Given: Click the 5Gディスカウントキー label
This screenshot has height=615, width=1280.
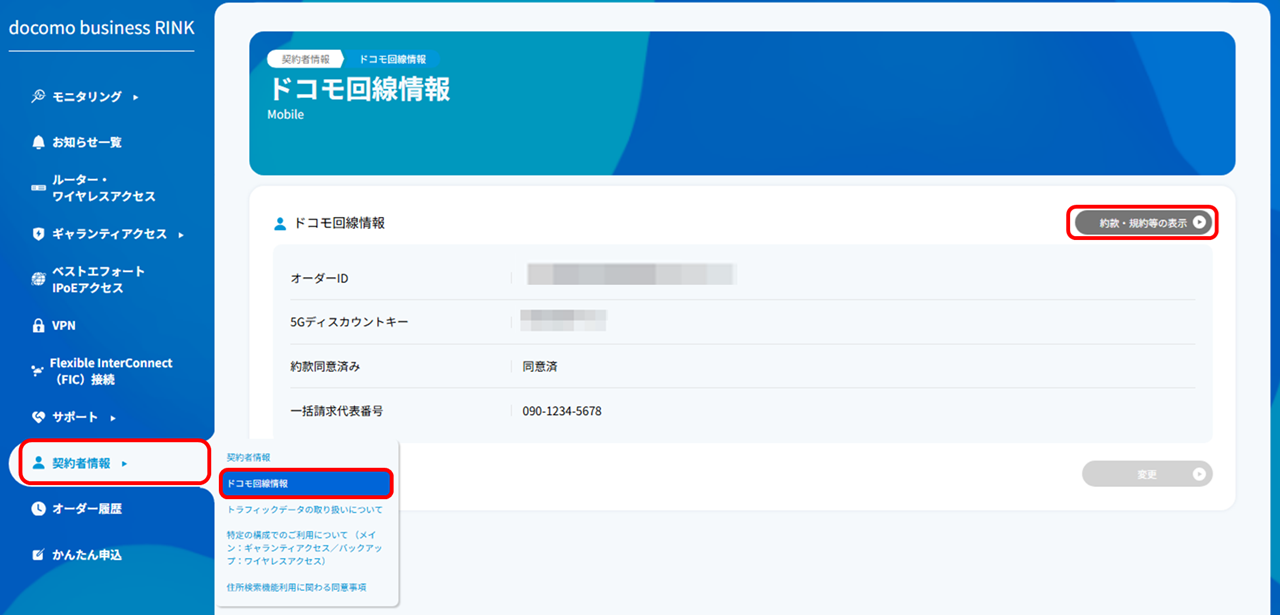Looking at the screenshot, I should click(x=349, y=322).
